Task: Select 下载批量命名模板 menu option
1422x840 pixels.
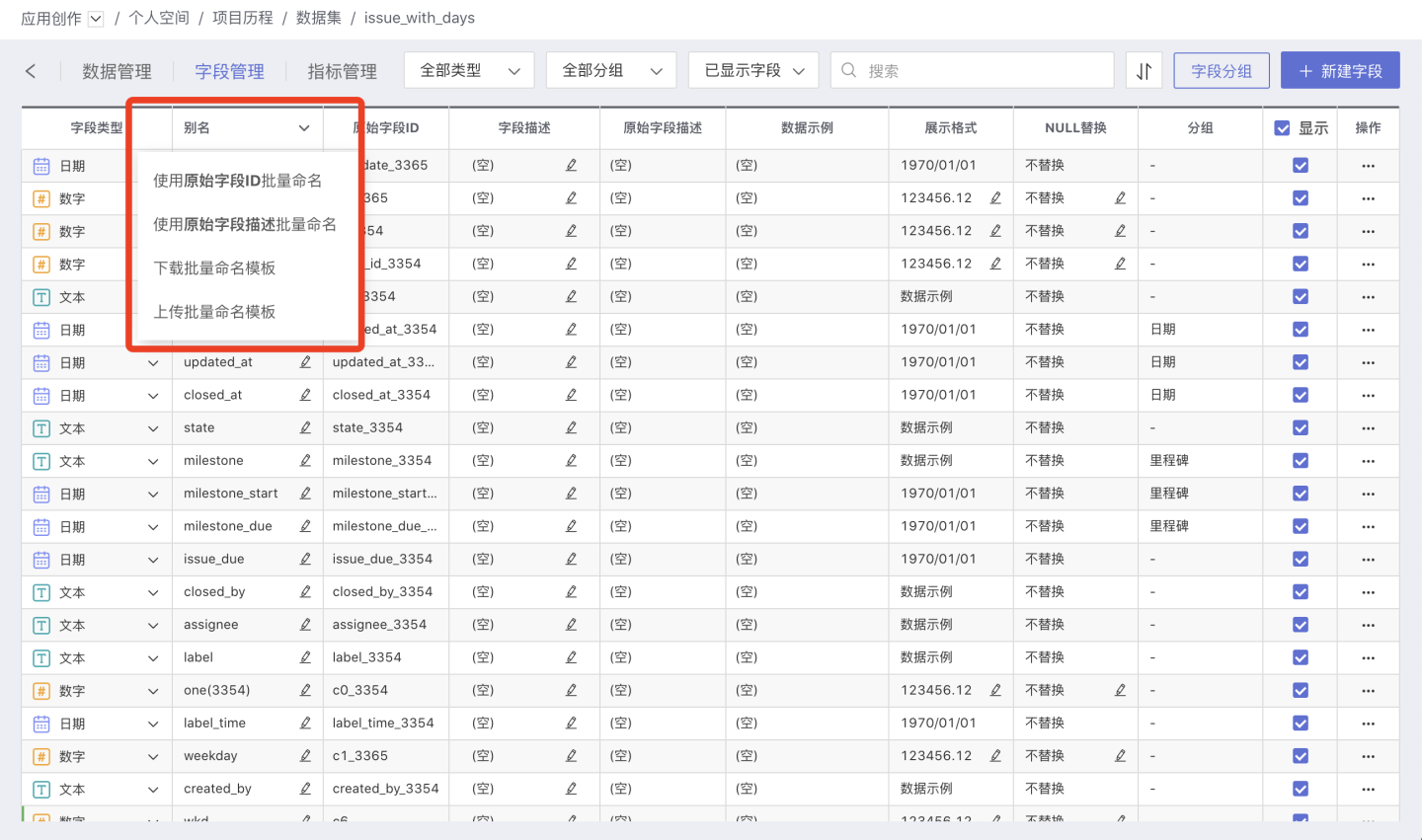Action: point(214,268)
